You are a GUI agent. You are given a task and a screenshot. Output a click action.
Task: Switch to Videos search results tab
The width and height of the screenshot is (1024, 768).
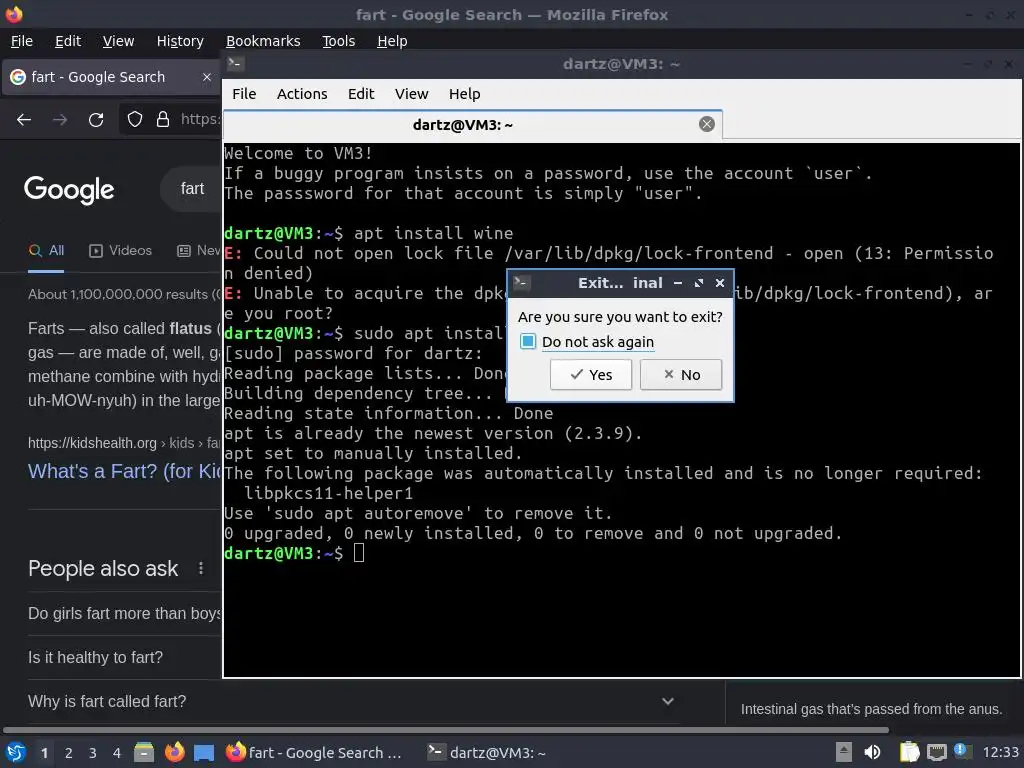(120, 251)
